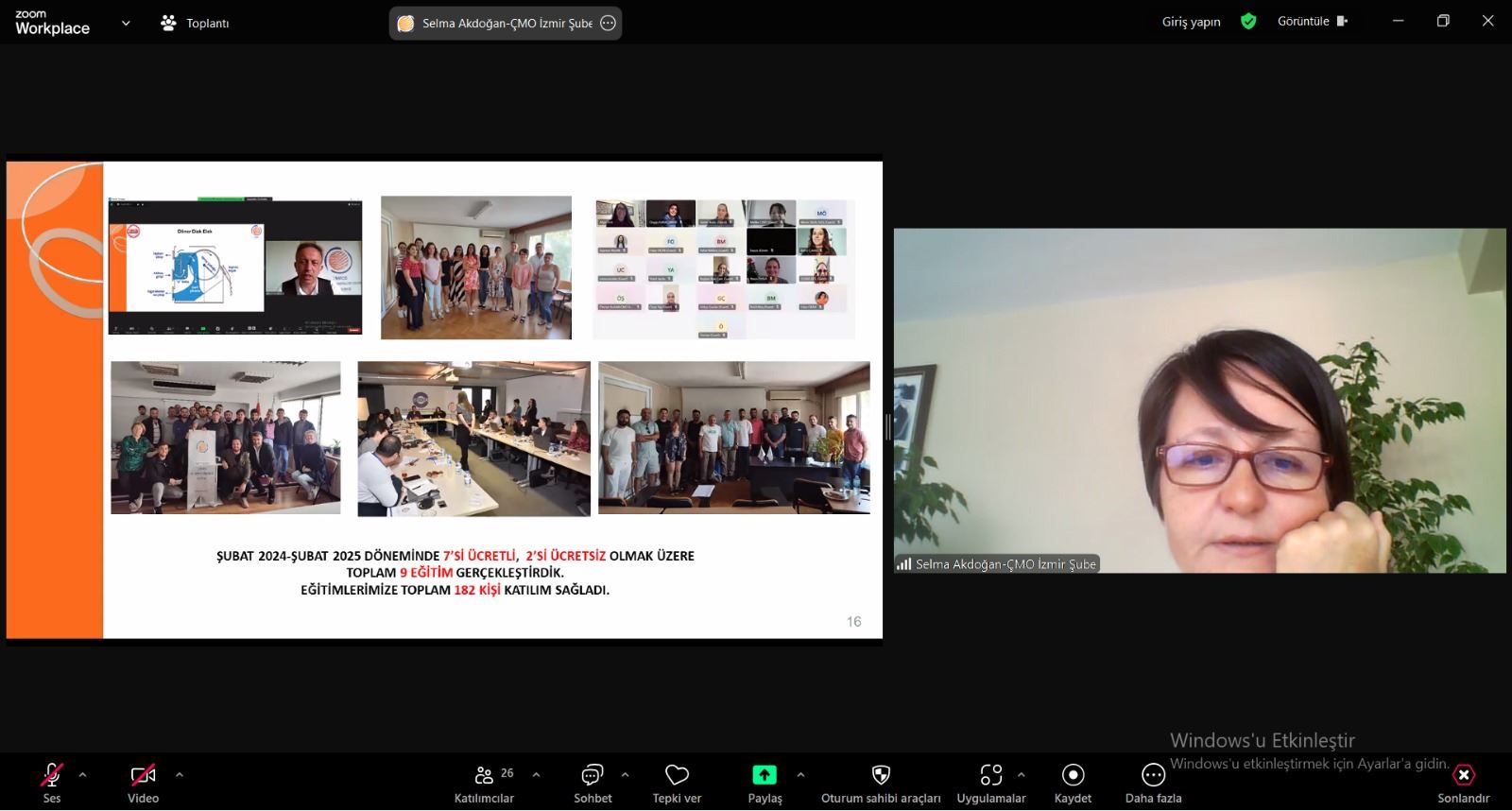
Task: Expand share options arrow beside Paylaş
Action: click(800, 775)
